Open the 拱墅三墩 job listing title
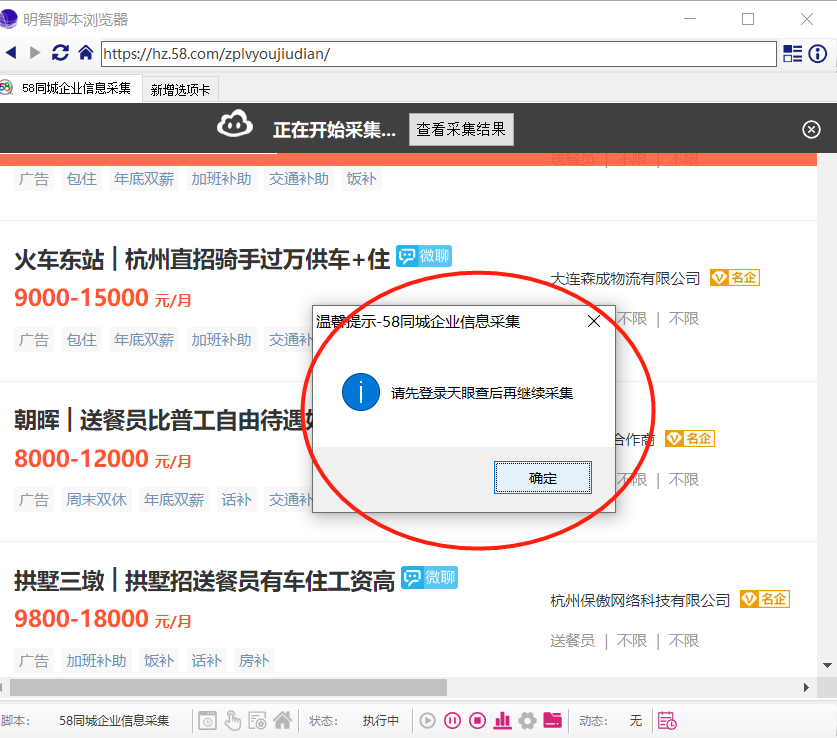The width and height of the screenshot is (837, 738). [x=204, y=581]
